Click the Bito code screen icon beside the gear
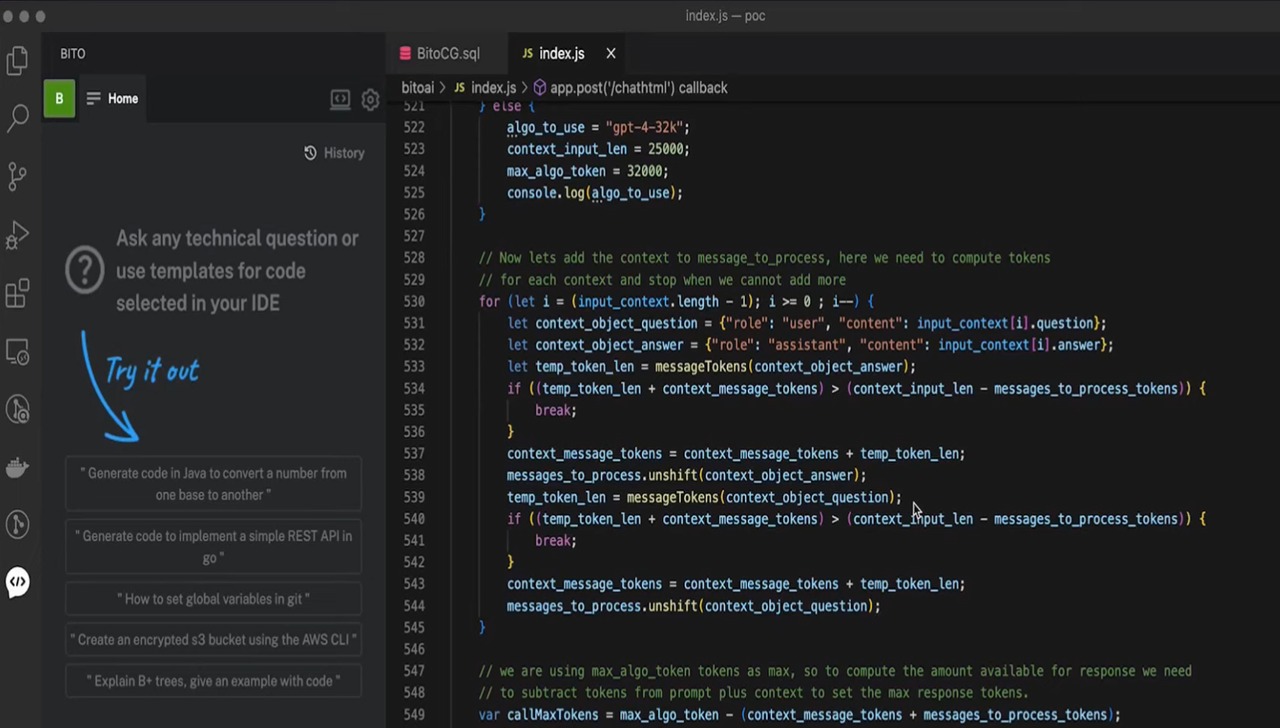 click(x=340, y=99)
